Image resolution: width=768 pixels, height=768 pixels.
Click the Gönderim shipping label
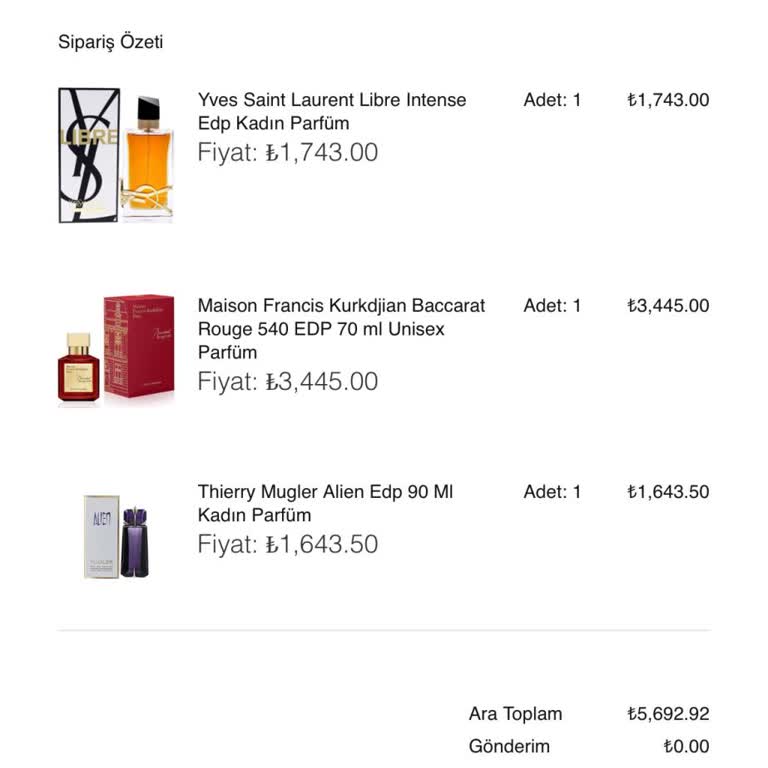pyautogui.click(x=509, y=746)
